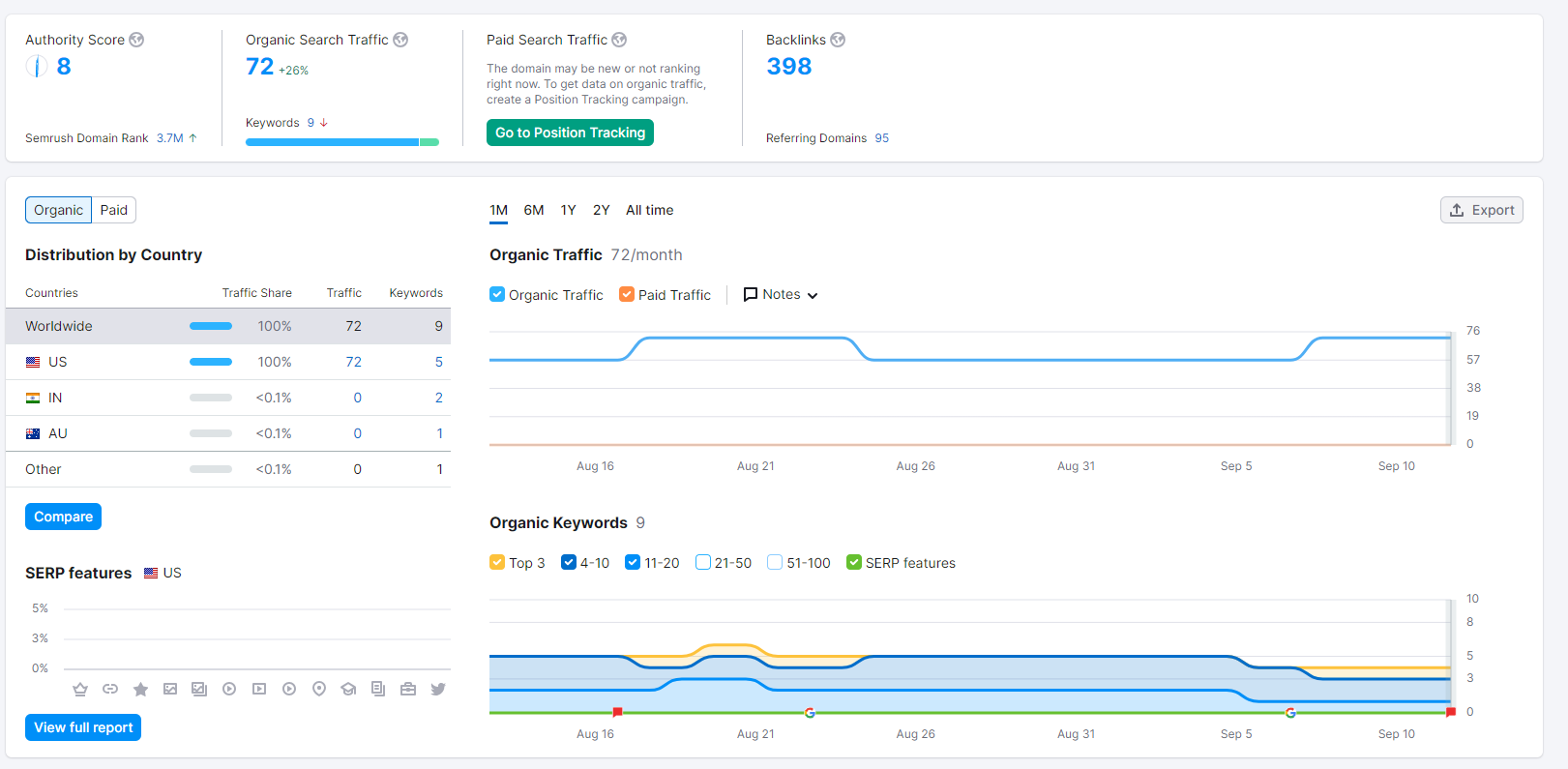Click the Worldwide traffic share bar
This screenshot has height=769, width=1568.
(x=211, y=326)
